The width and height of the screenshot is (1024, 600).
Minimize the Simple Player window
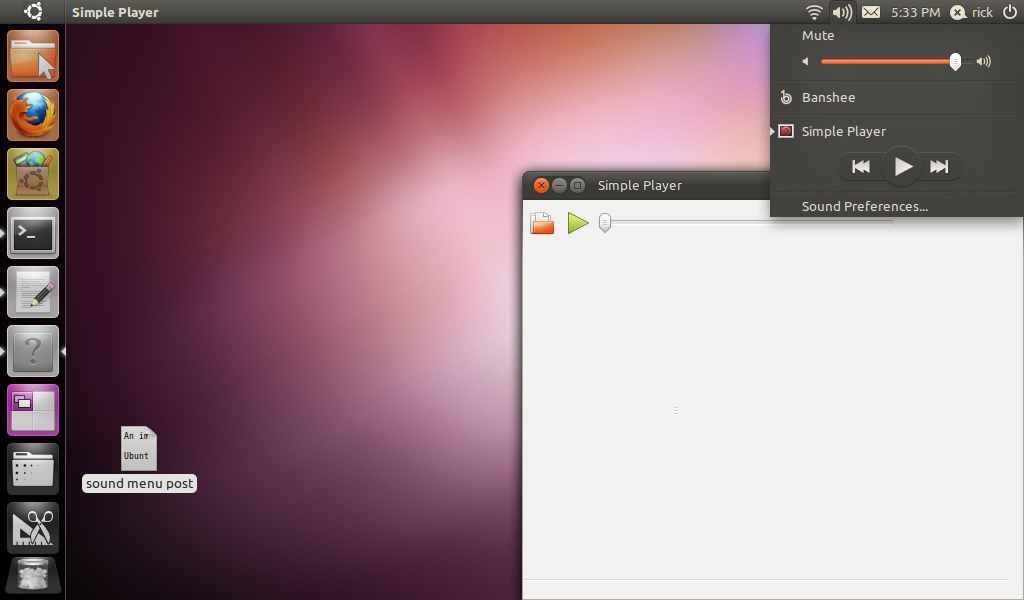pos(559,185)
